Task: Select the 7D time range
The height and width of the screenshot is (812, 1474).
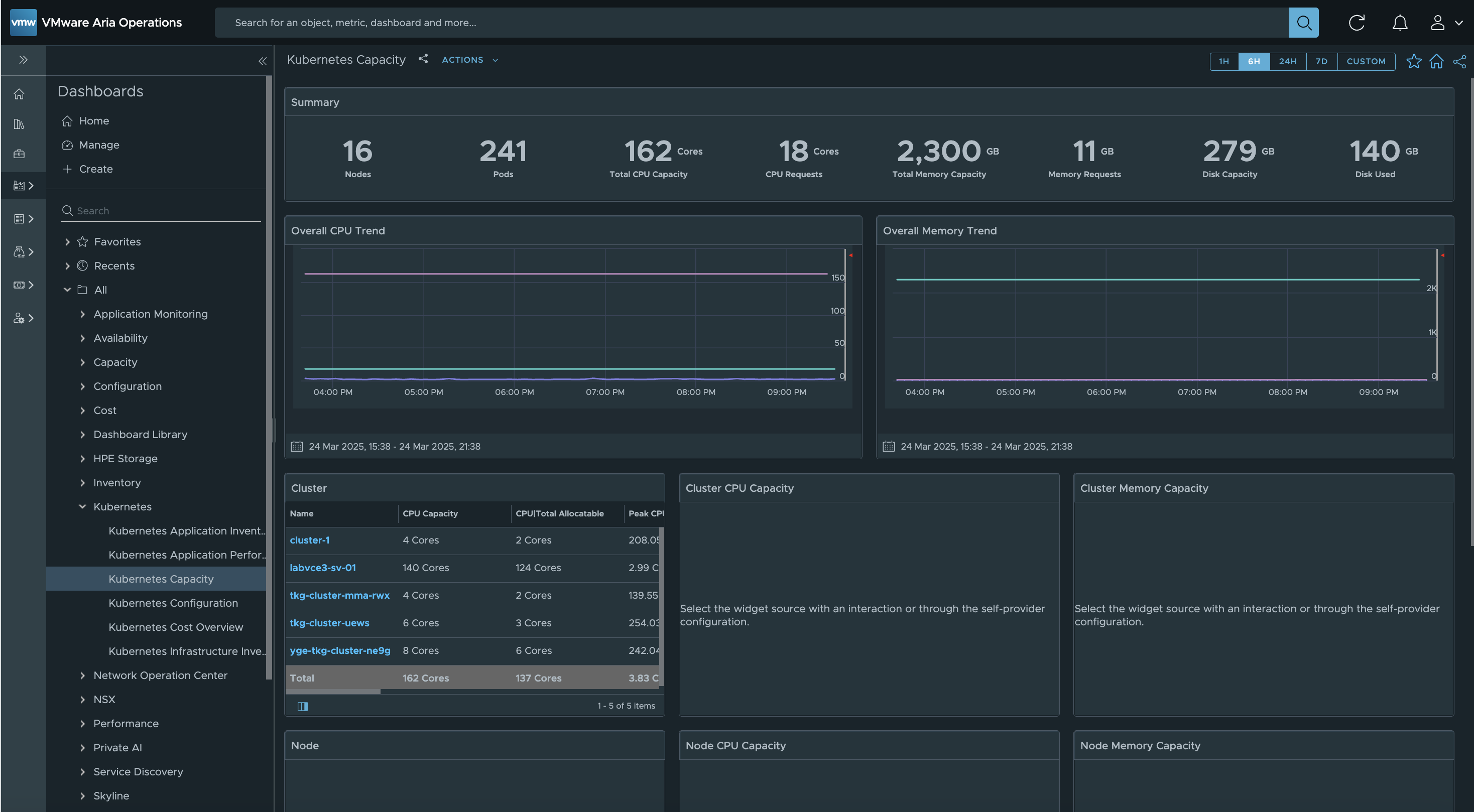Action: [x=1321, y=61]
